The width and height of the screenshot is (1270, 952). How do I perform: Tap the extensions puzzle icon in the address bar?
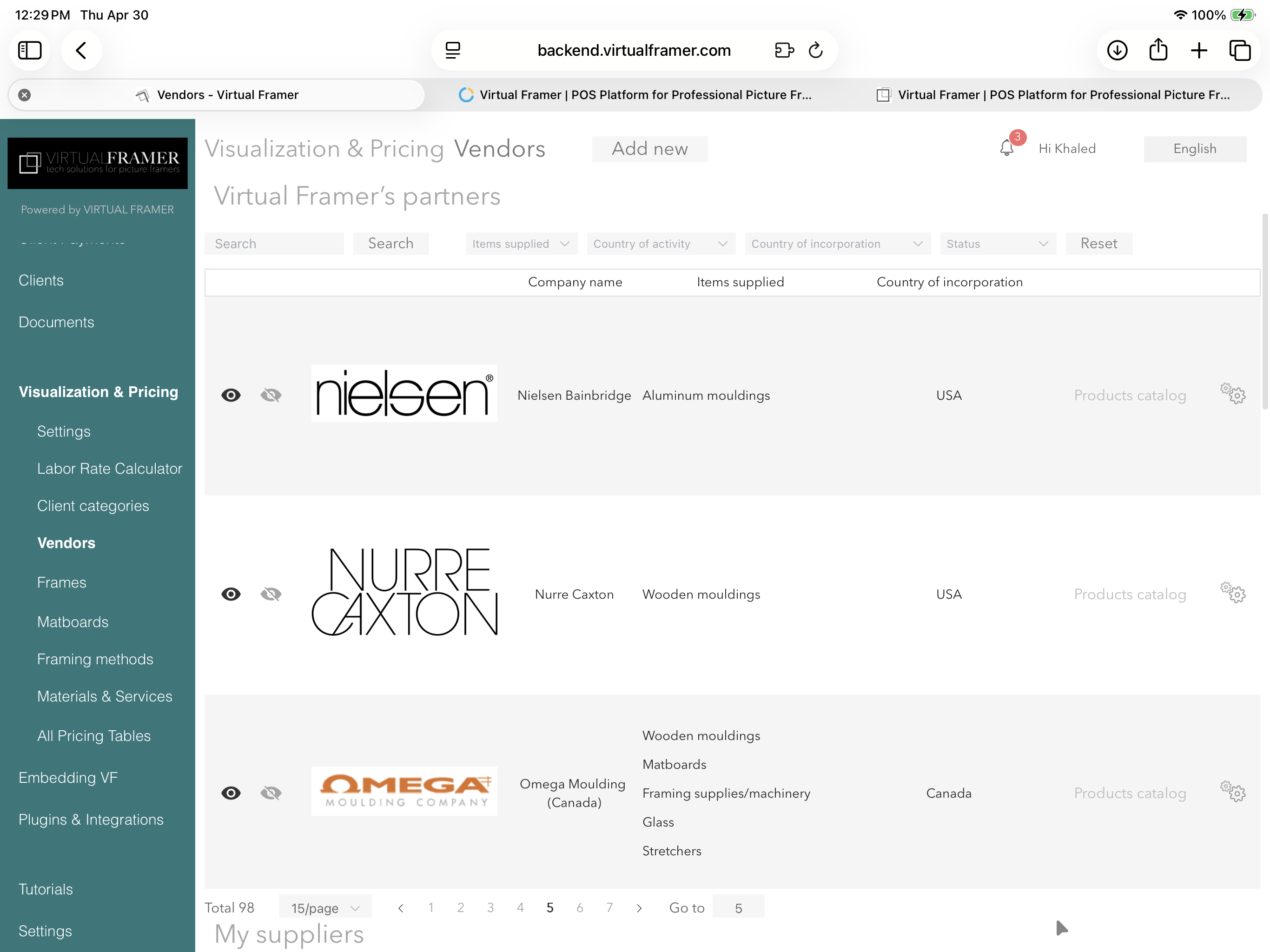click(784, 51)
